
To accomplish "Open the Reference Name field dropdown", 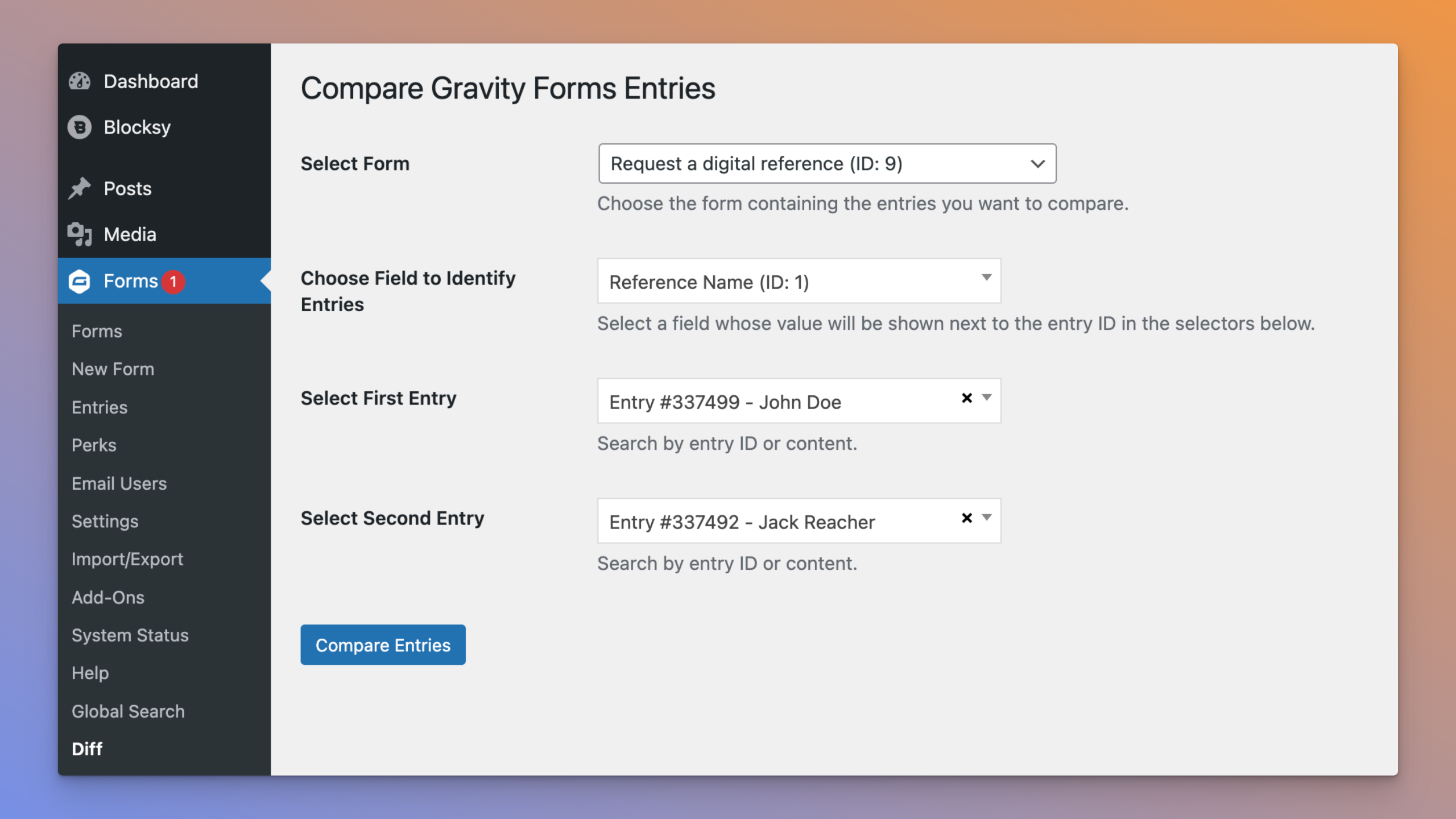I will pos(799,282).
